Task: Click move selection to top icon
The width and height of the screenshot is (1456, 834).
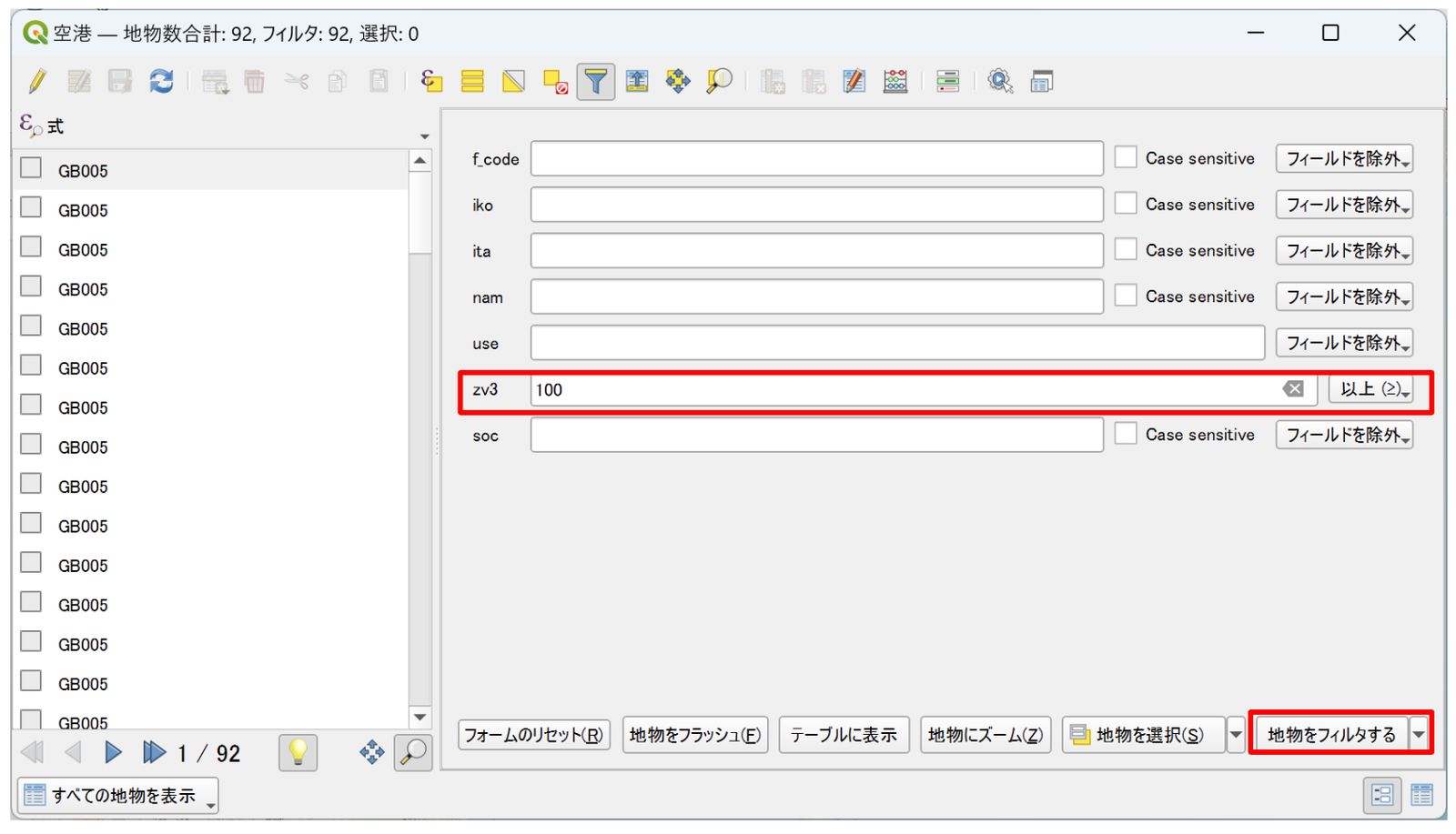Action: pos(637,82)
